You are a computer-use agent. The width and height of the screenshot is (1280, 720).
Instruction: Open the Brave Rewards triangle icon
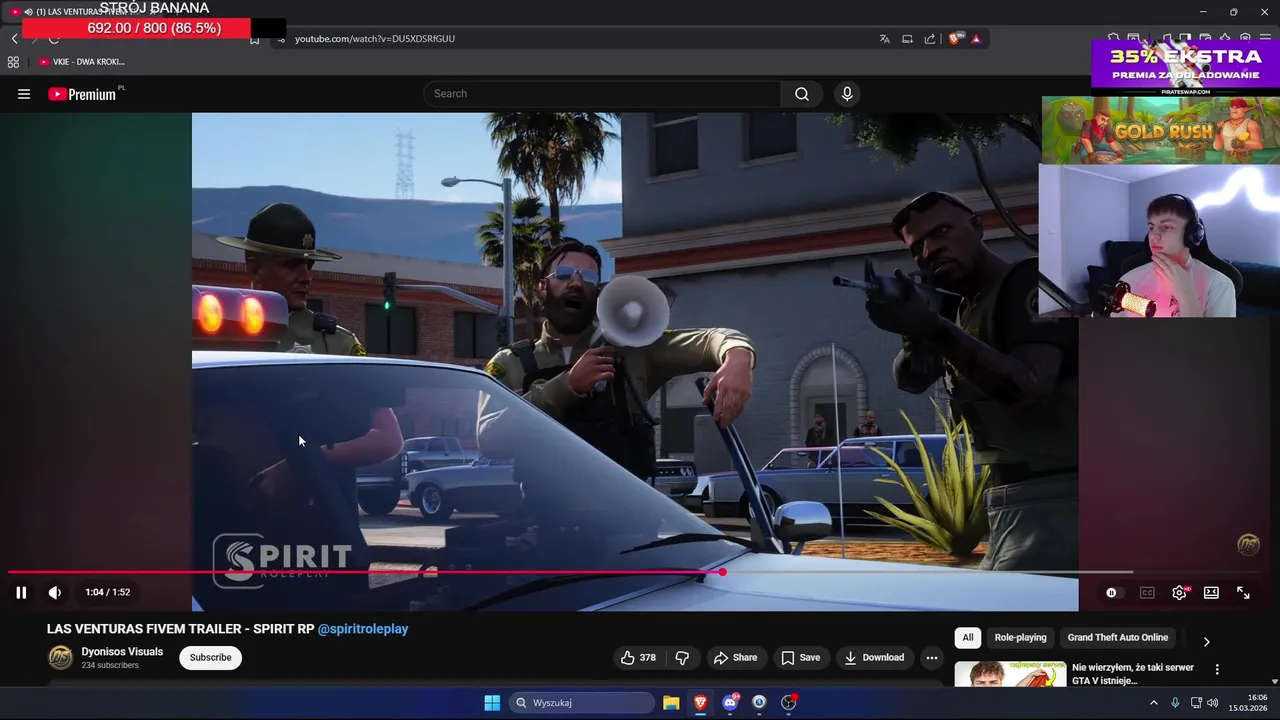(976, 39)
